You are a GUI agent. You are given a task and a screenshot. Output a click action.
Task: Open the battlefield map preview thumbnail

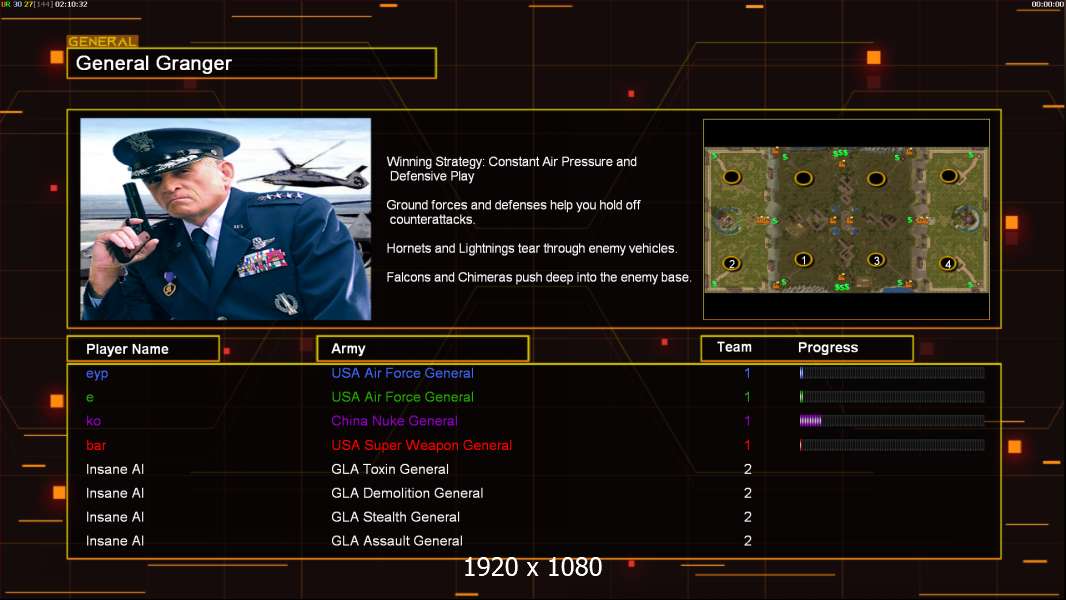(846, 220)
